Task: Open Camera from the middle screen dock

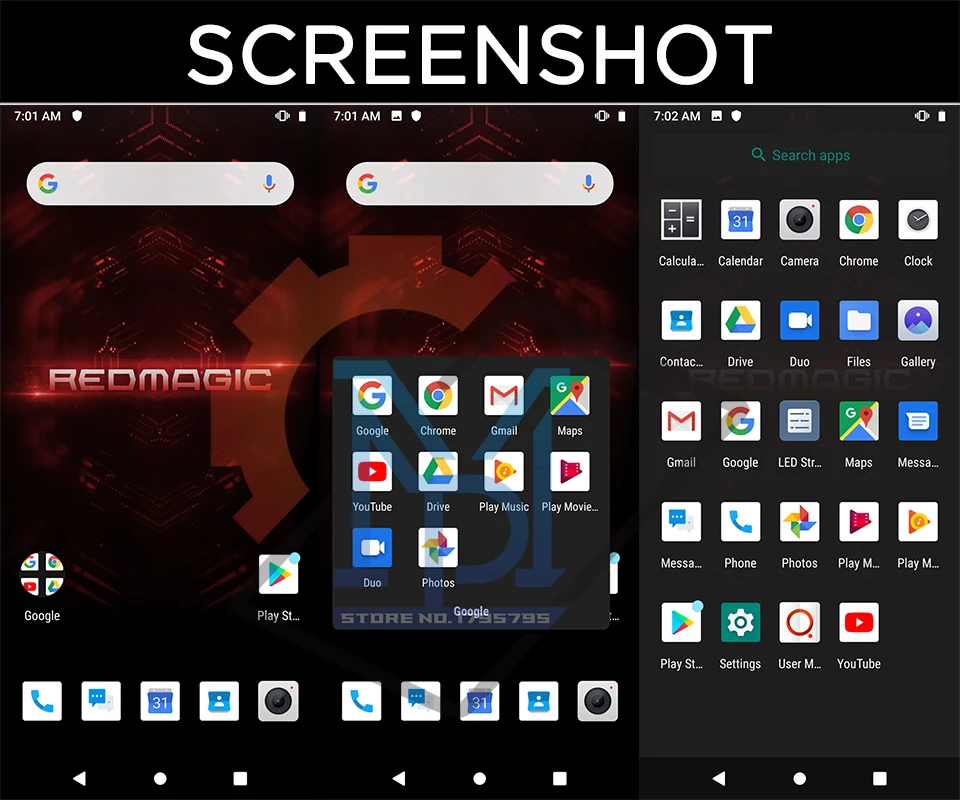Action: (598, 701)
